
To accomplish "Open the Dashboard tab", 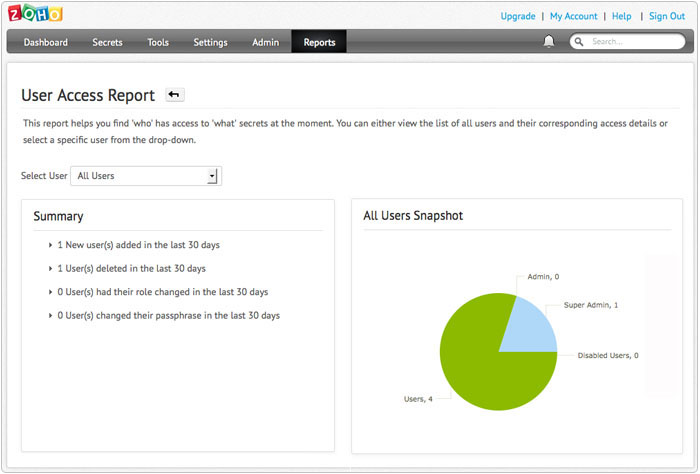I will [x=46, y=42].
